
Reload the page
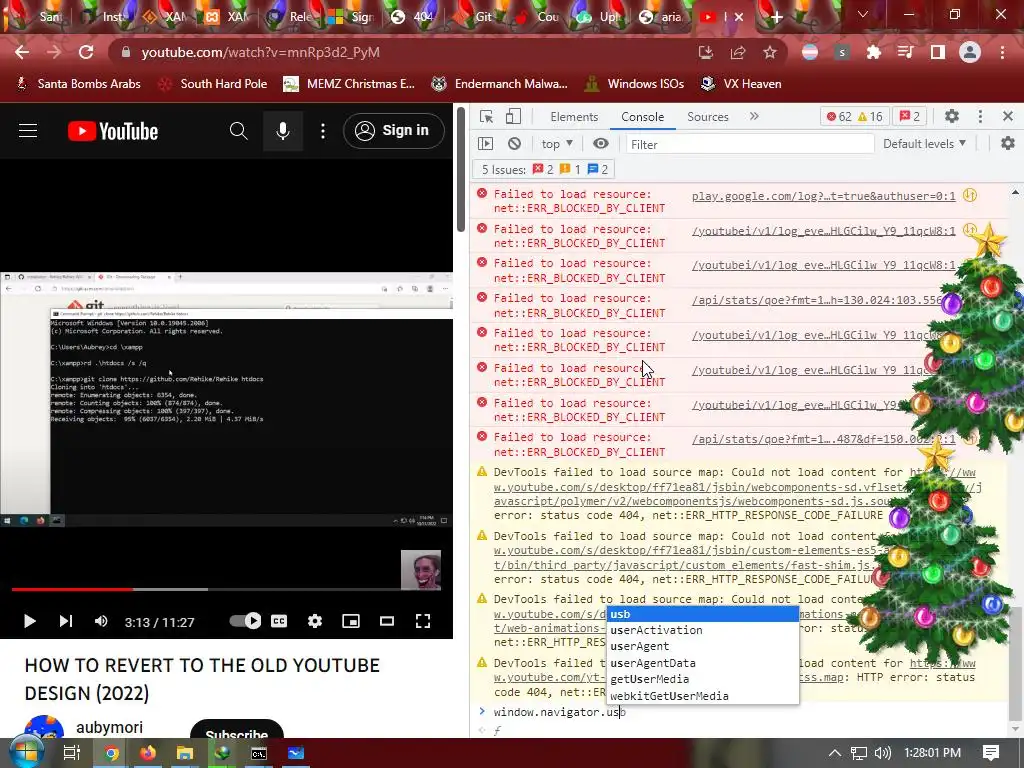click(86, 52)
